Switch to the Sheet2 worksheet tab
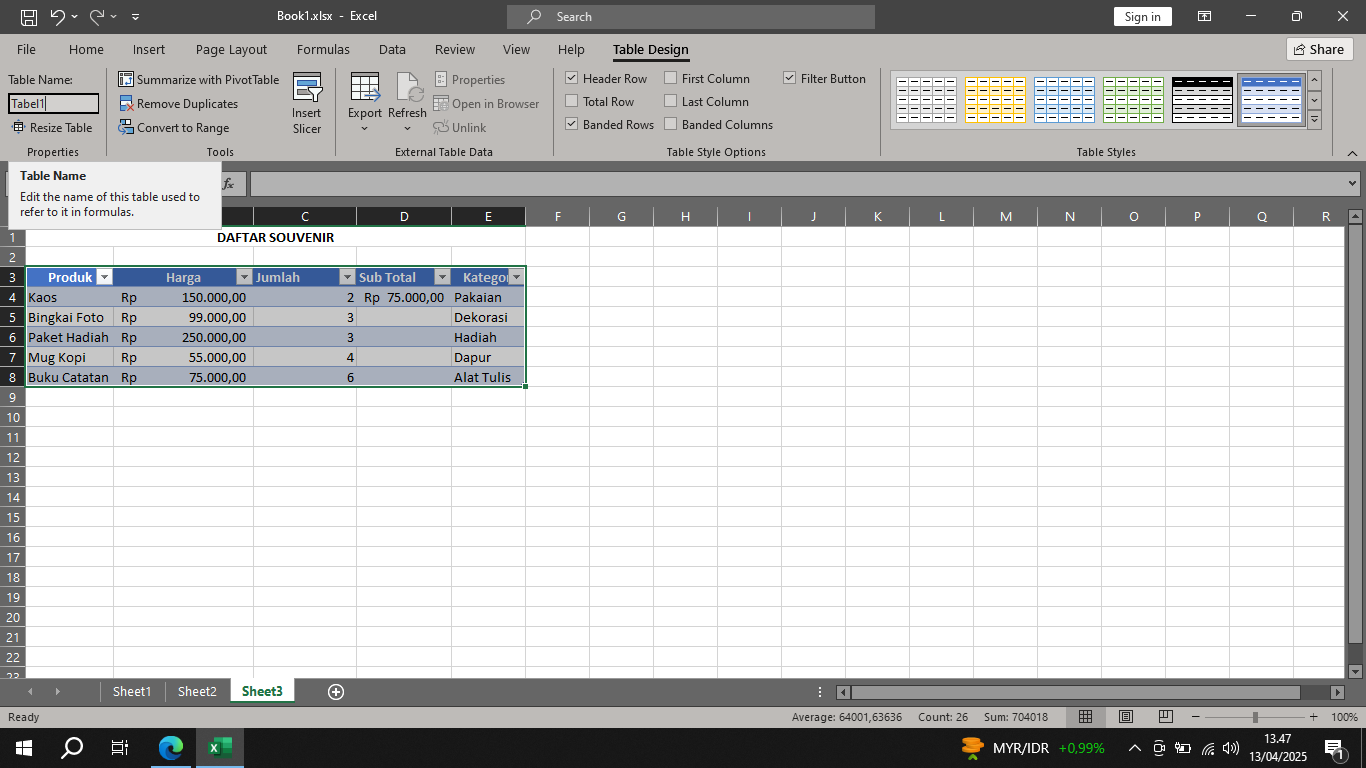This screenshot has height=768, width=1366. point(197,691)
